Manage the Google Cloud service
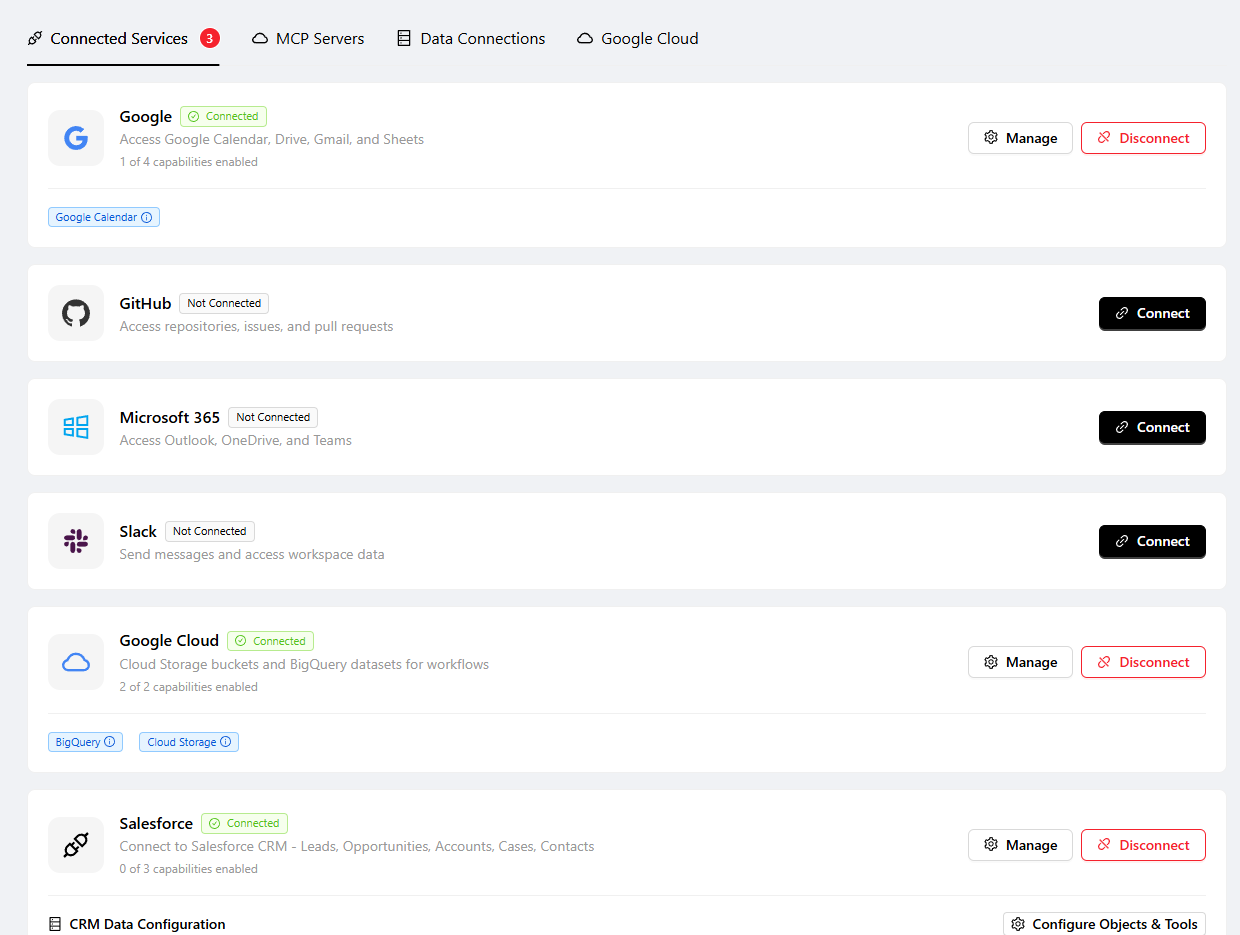This screenshot has height=935, width=1240. coord(1020,662)
